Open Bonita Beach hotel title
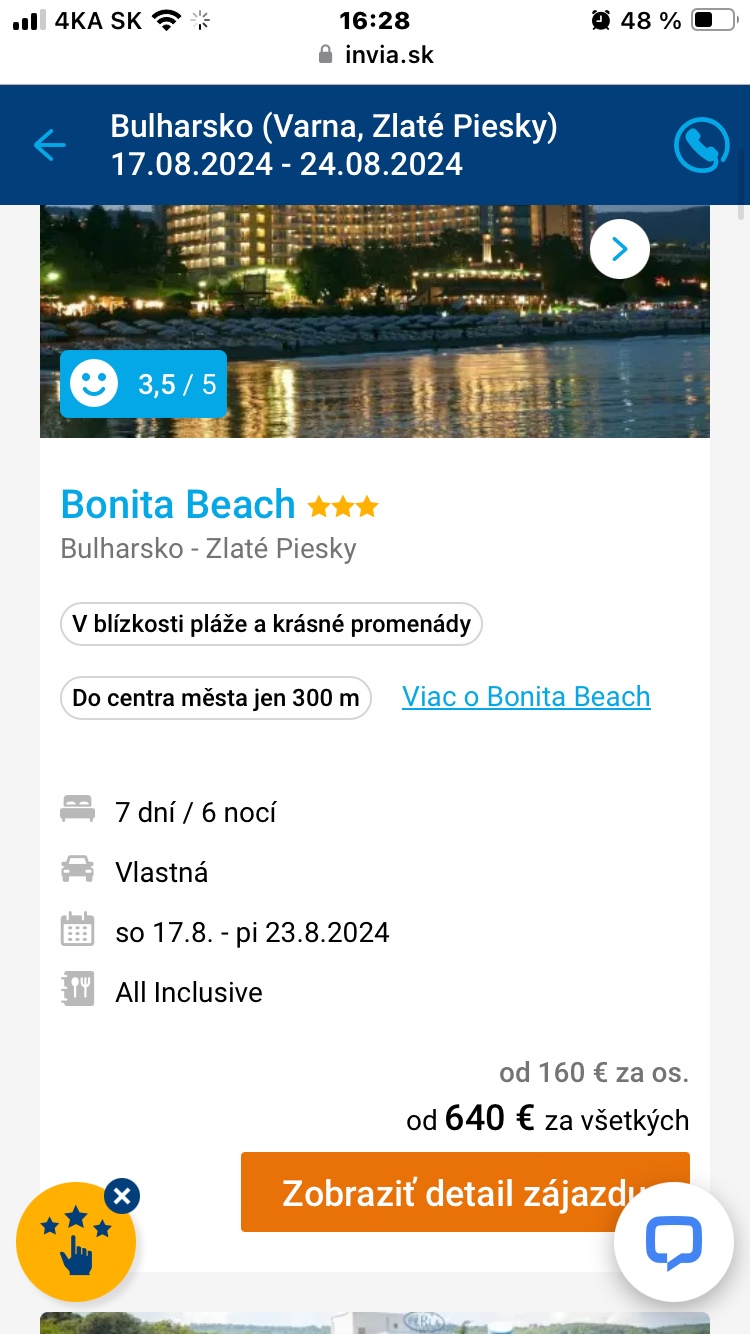 click(x=178, y=505)
